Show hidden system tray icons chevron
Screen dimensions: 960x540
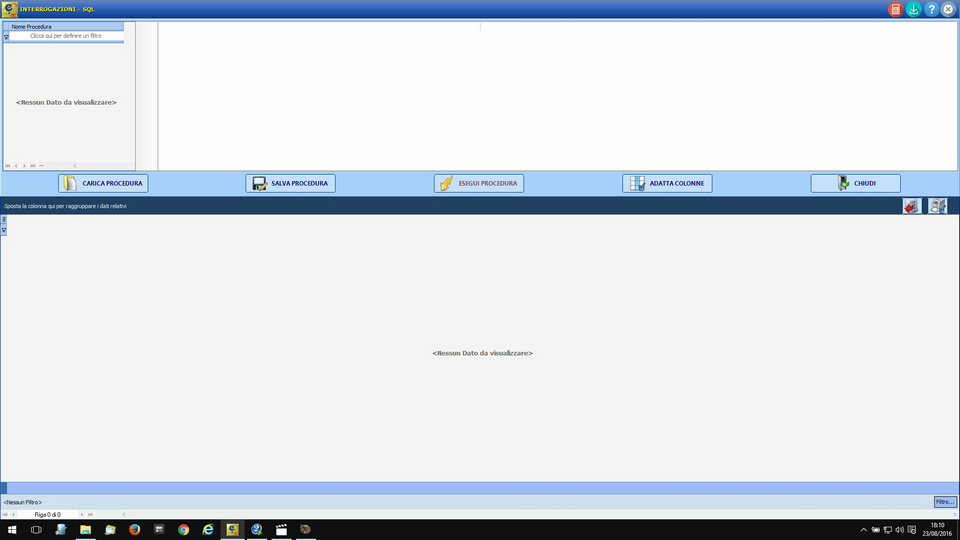[864, 530]
